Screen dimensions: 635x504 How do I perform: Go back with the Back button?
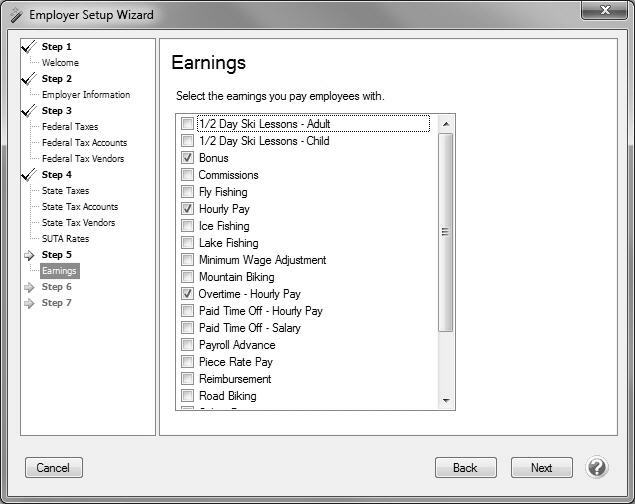[x=465, y=467]
